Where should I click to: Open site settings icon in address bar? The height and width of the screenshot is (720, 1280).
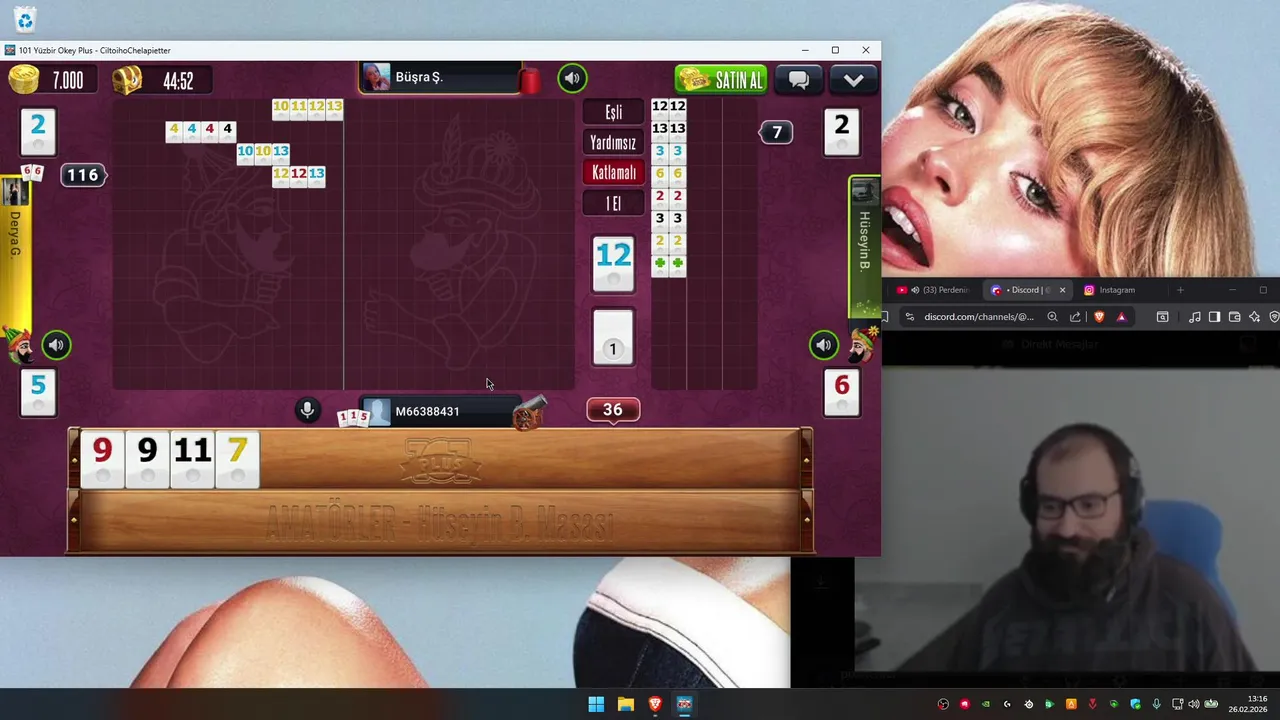point(909,317)
